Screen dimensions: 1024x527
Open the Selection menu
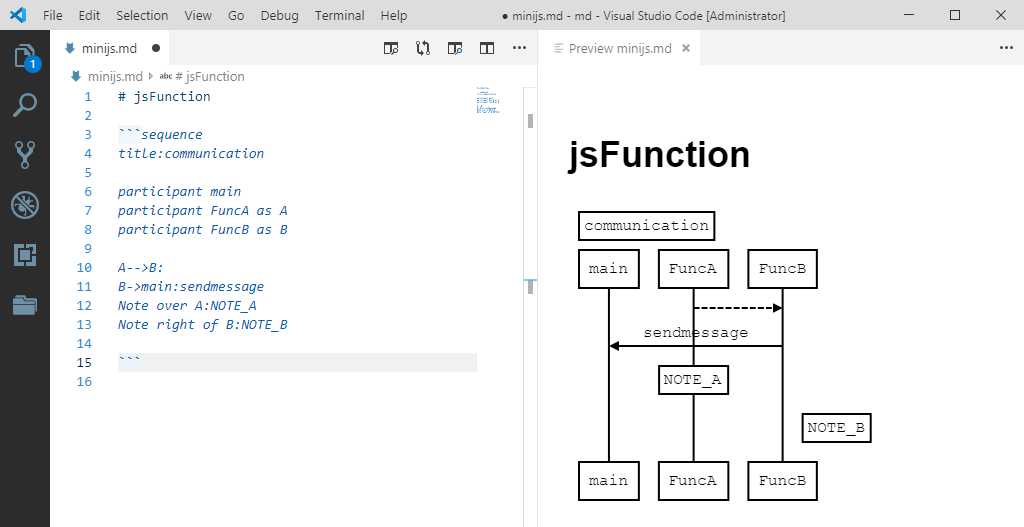pyautogui.click(x=142, y=15)
